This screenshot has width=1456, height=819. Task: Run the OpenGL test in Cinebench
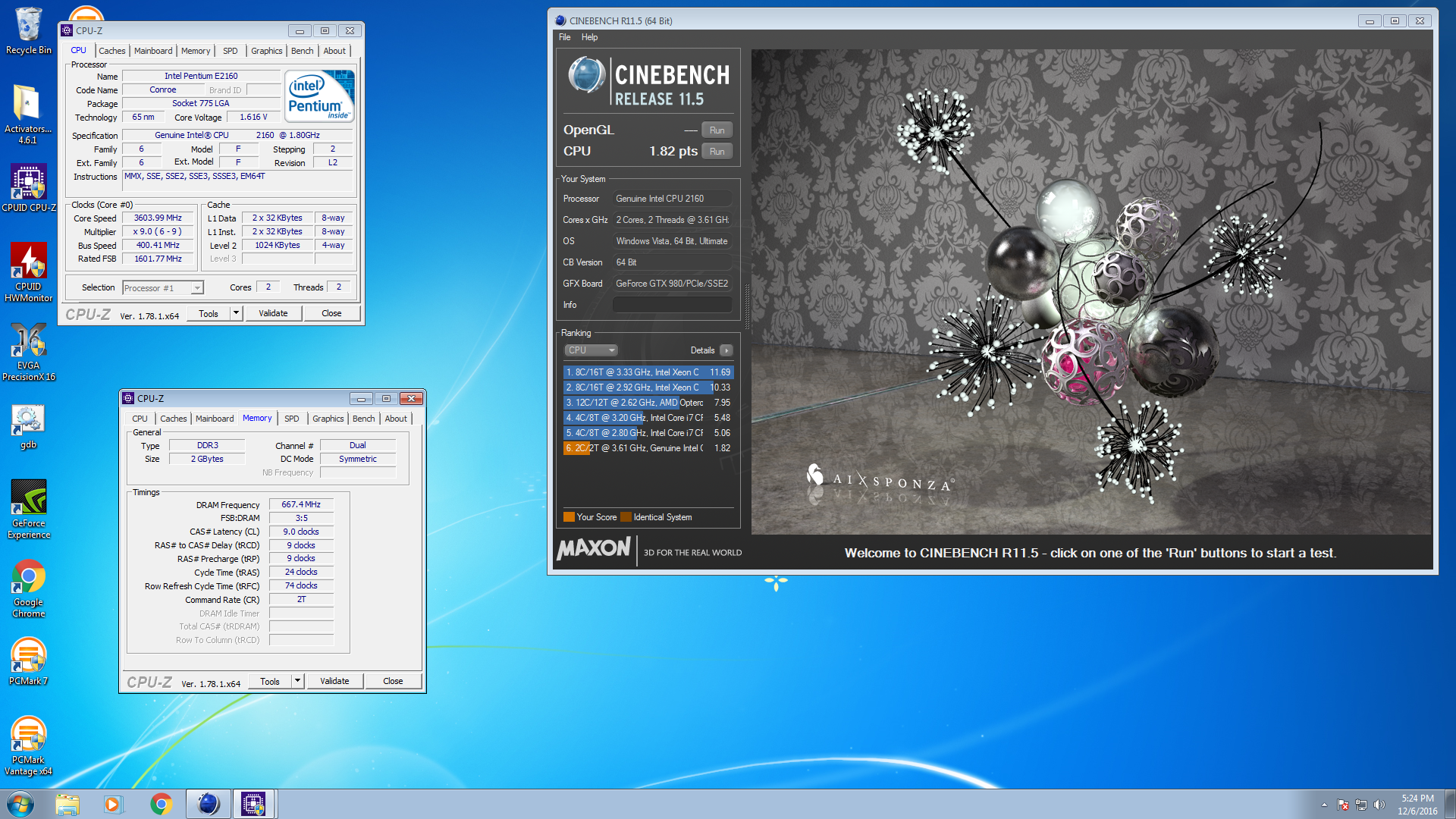coord(717,130)
